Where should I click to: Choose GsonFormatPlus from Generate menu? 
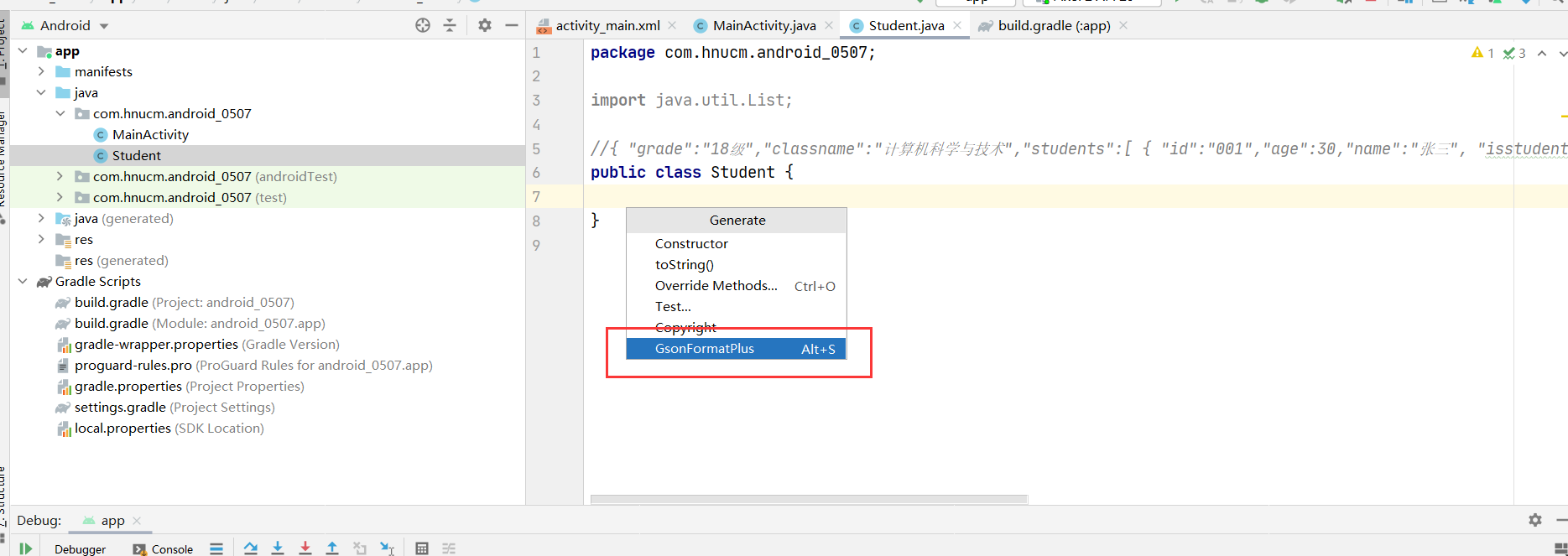(x=736, y=348)
